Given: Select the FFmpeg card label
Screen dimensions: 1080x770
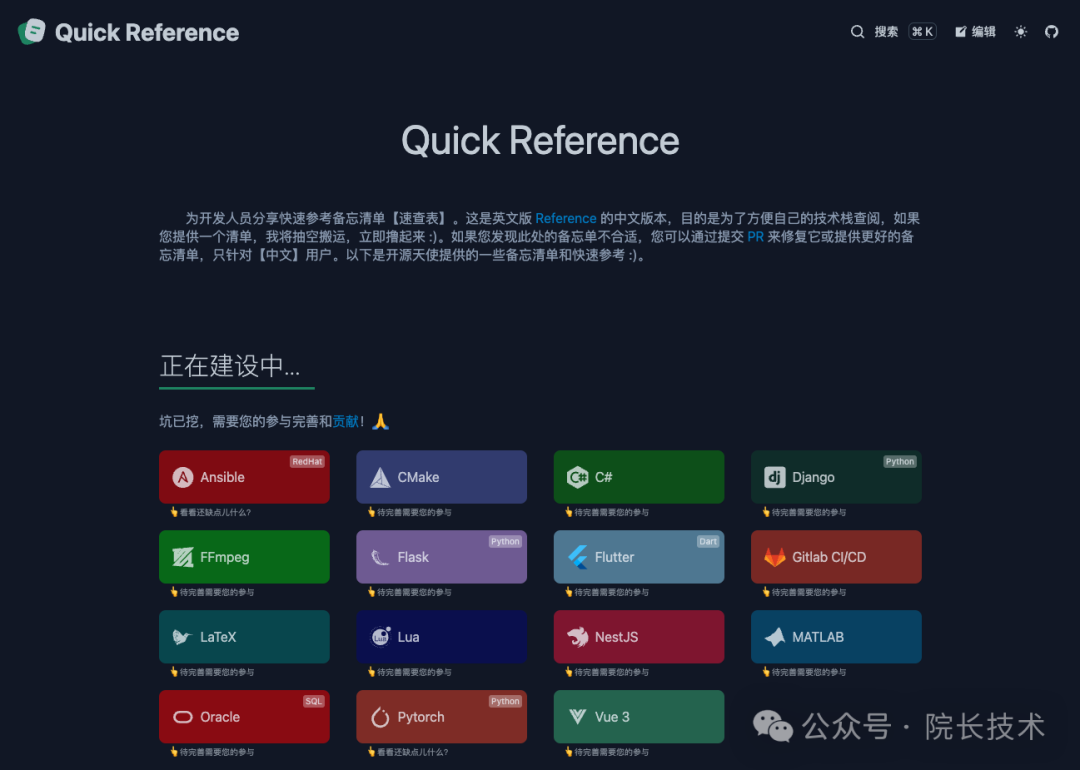Looking at the screenshot, I should coord(225,557).
